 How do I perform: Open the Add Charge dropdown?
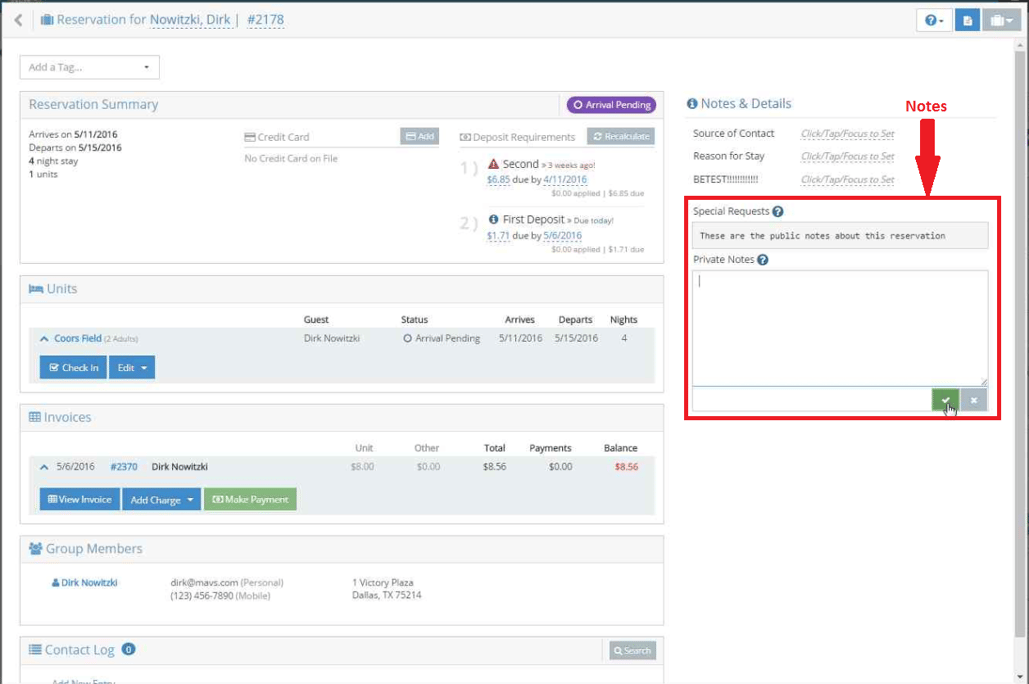(x=161, y=499)
